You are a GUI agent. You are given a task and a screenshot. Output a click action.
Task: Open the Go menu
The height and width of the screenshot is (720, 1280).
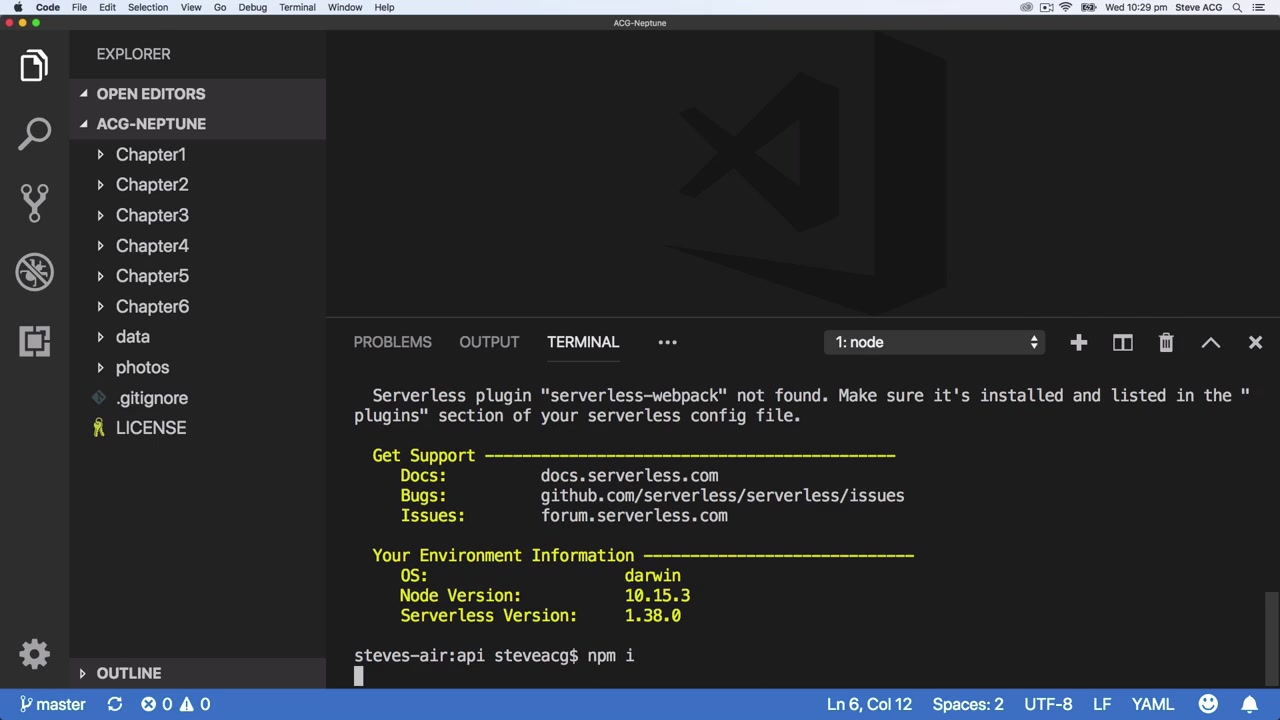point(220,7)
